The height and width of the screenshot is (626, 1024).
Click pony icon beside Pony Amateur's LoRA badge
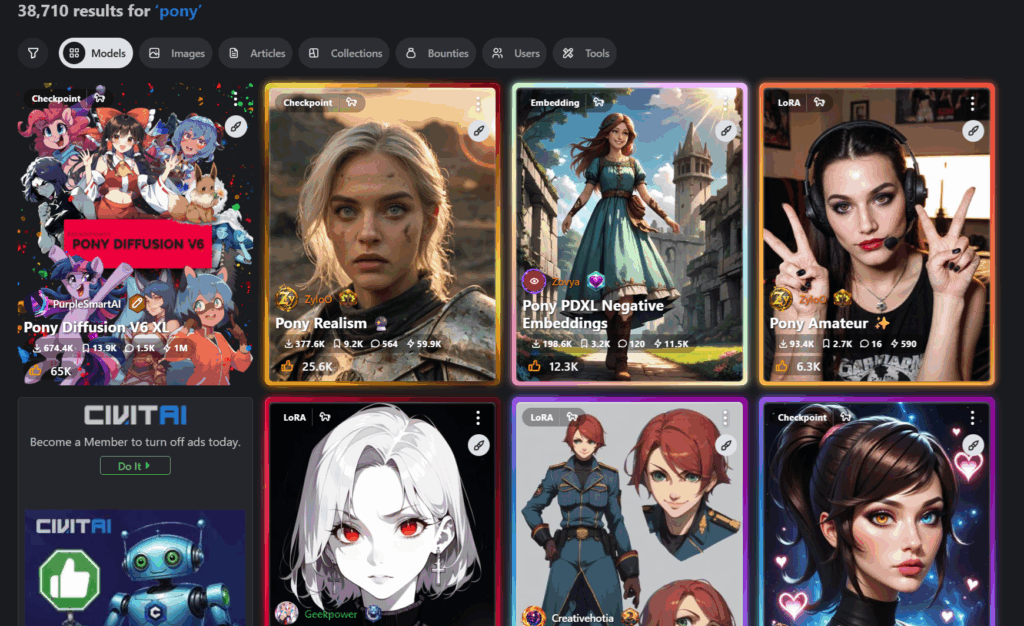(819, 102)
